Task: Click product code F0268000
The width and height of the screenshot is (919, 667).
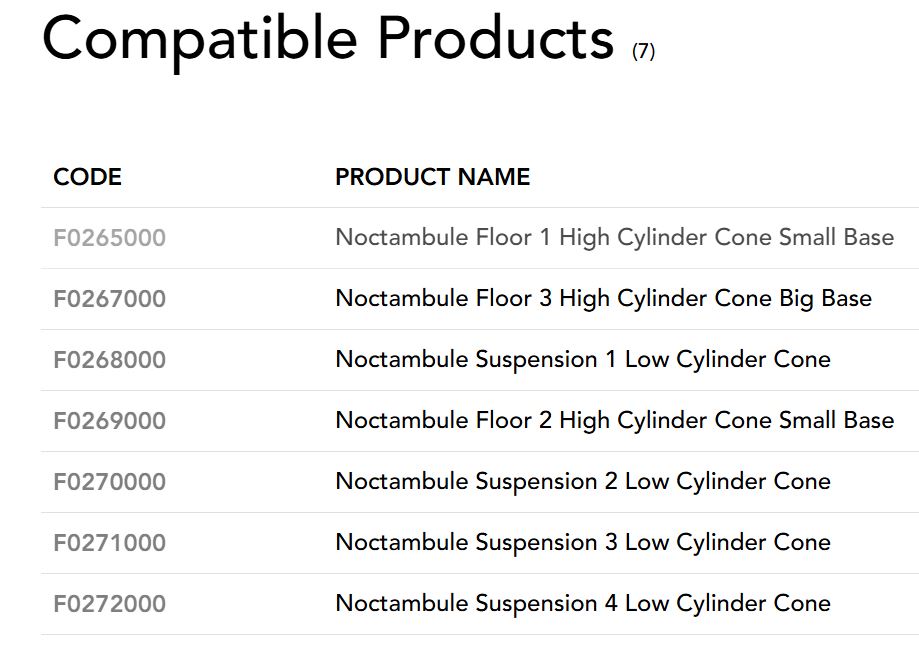Action: click(109, 360)
